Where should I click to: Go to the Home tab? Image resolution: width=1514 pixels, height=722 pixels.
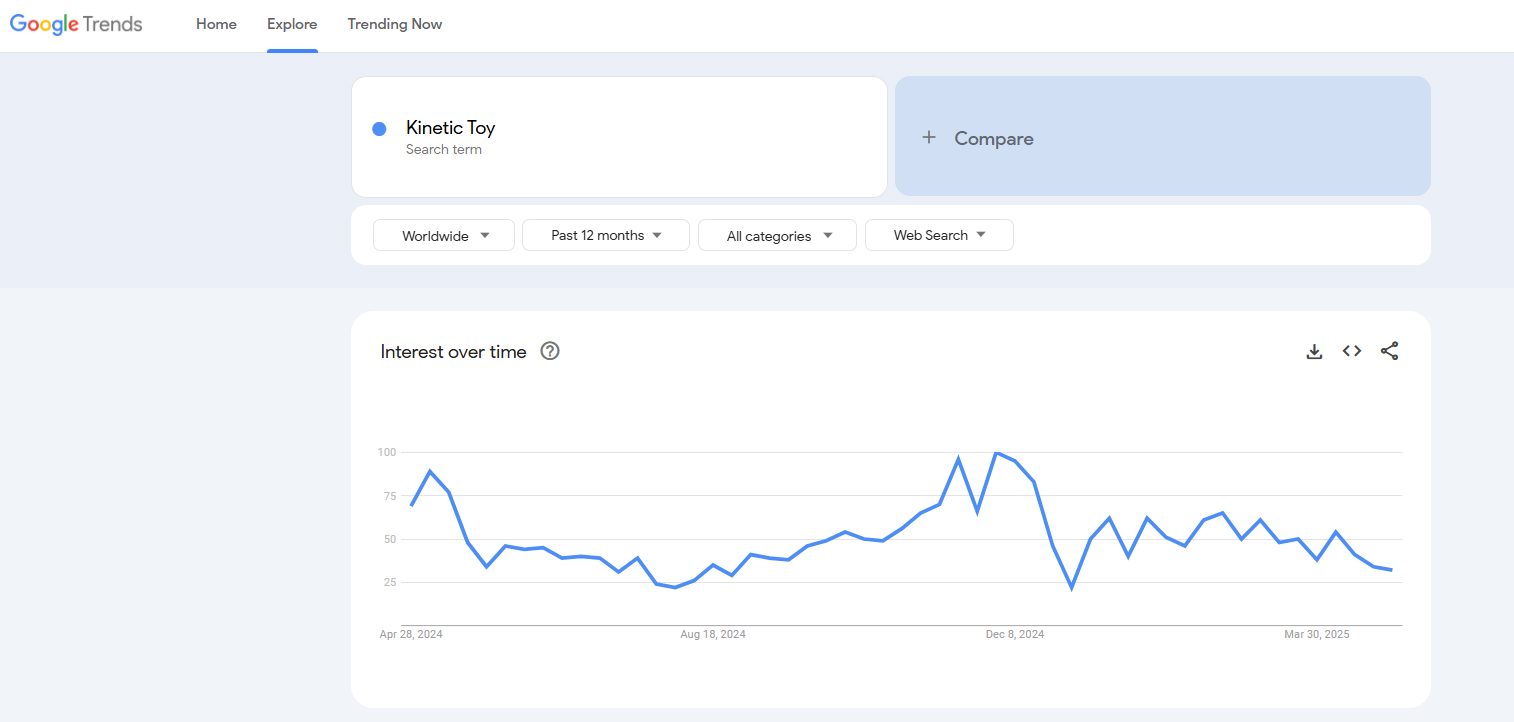(x=216, y=24)
